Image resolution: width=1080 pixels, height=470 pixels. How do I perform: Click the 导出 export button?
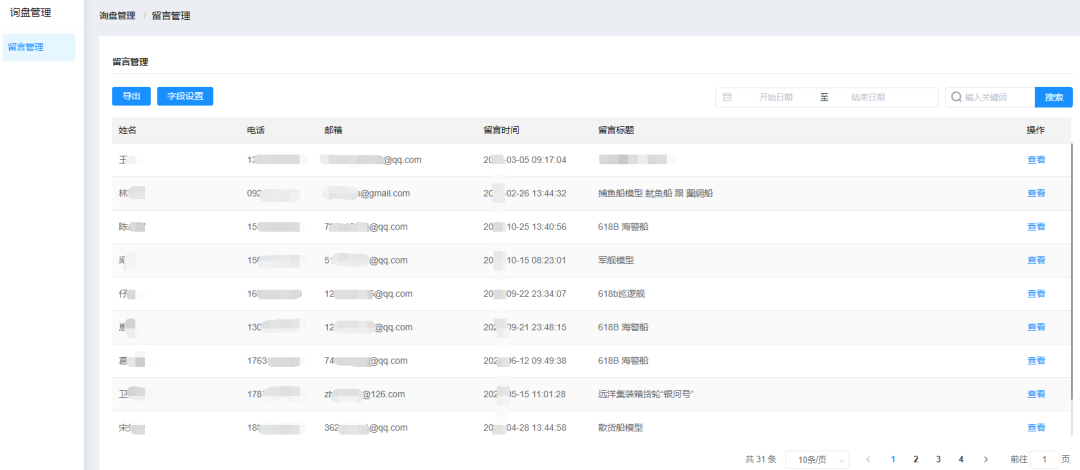point(131,96)
